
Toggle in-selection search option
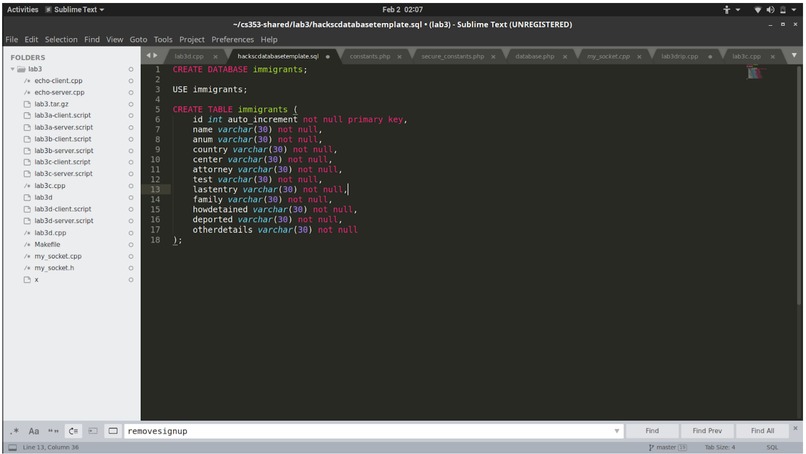click(x=93, y=431)
